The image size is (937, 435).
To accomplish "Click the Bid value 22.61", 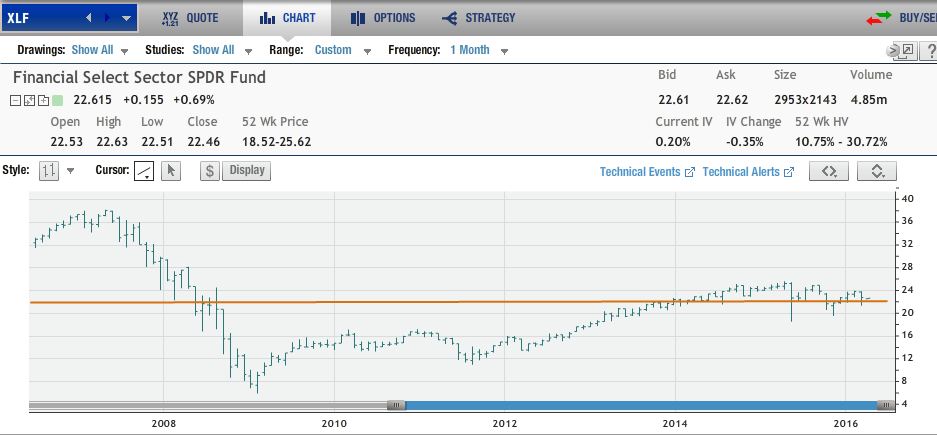I will [x=673, y=100].
